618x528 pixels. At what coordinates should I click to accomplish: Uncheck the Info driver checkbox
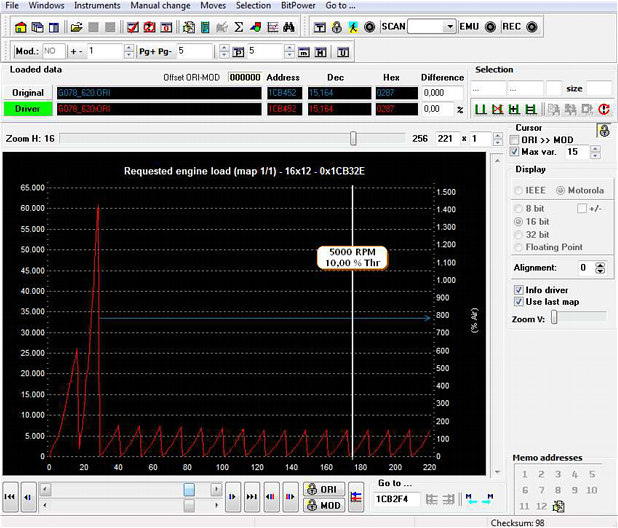click(x=517, y=289)
